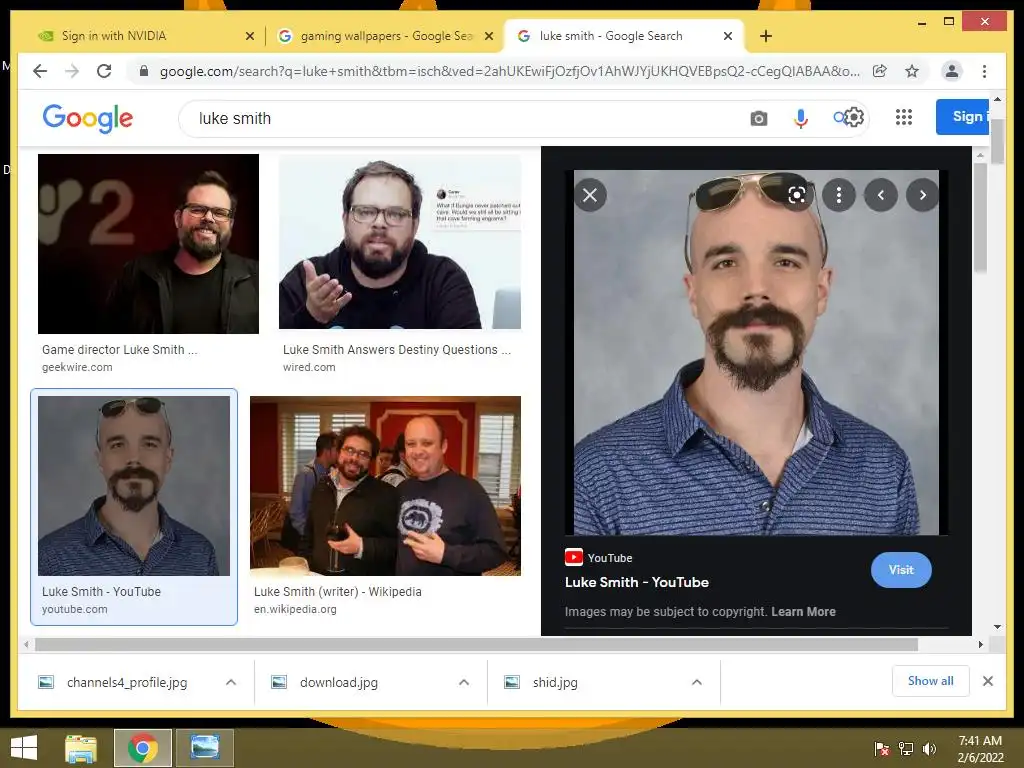Go back to the previous page
Screen dimensions: 1024x768
click(40, 71)
